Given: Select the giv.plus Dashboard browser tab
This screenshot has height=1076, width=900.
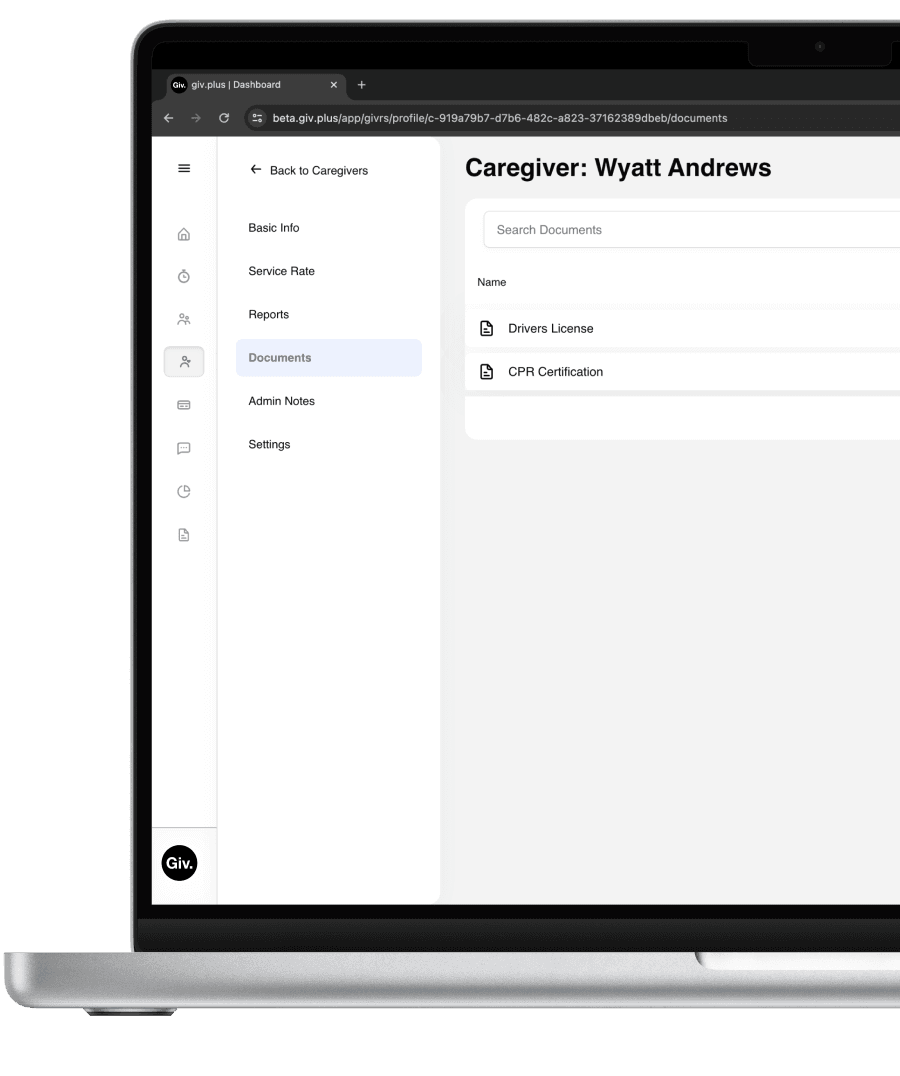Looking at the screenshot, I should click(x=255, y=84).
